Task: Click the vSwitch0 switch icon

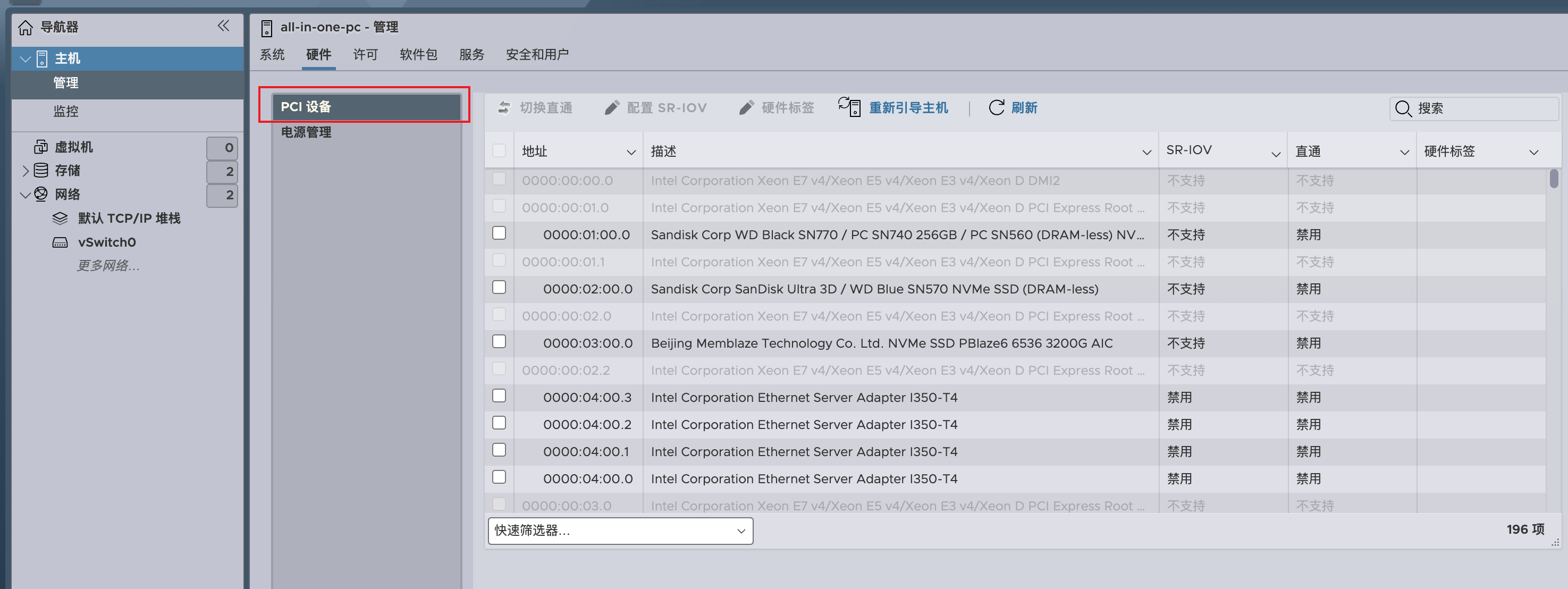Action: [60, 242]
